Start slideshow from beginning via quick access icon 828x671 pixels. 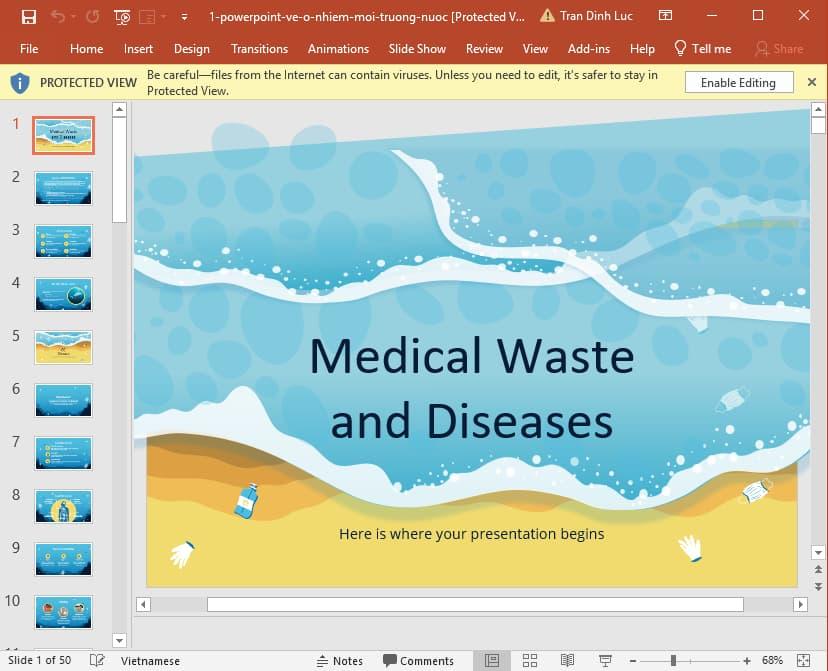tap(122, 17)
